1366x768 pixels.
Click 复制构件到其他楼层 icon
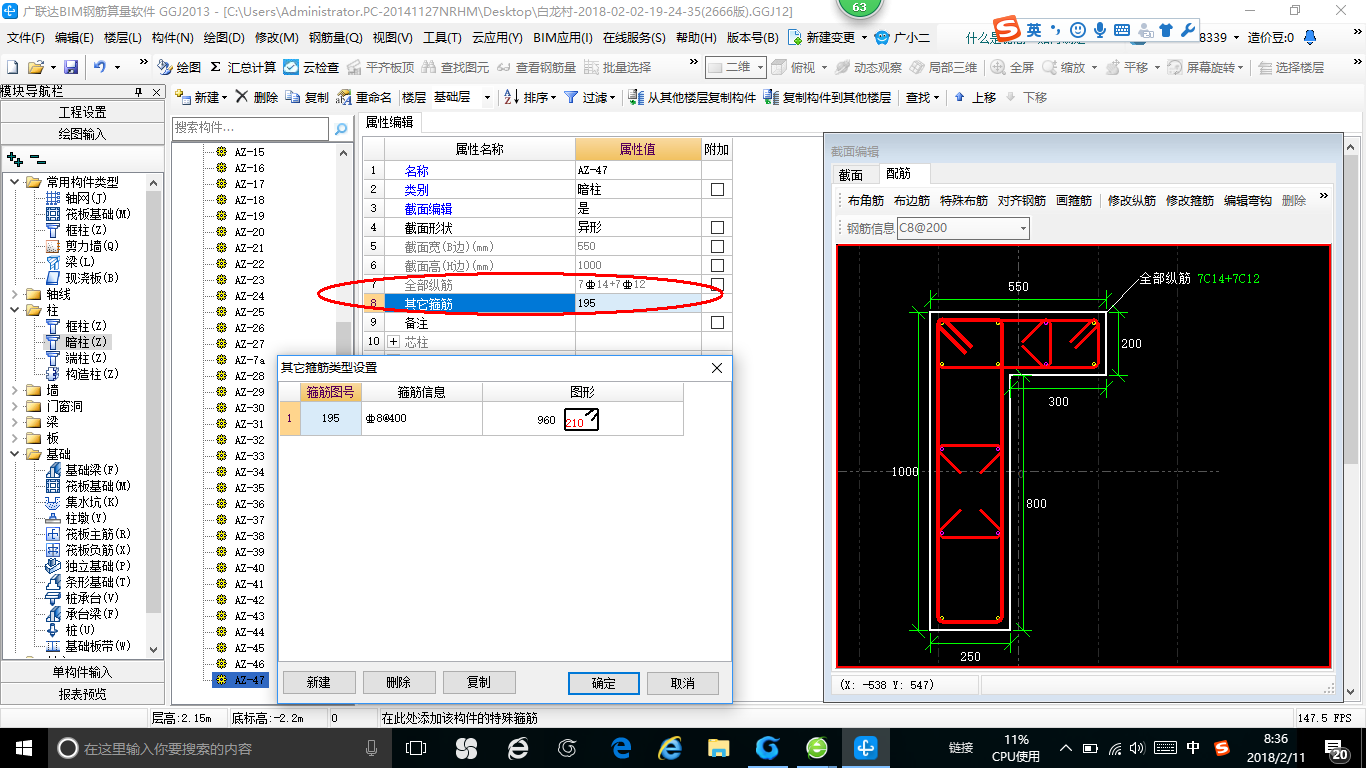pos(827,97)
